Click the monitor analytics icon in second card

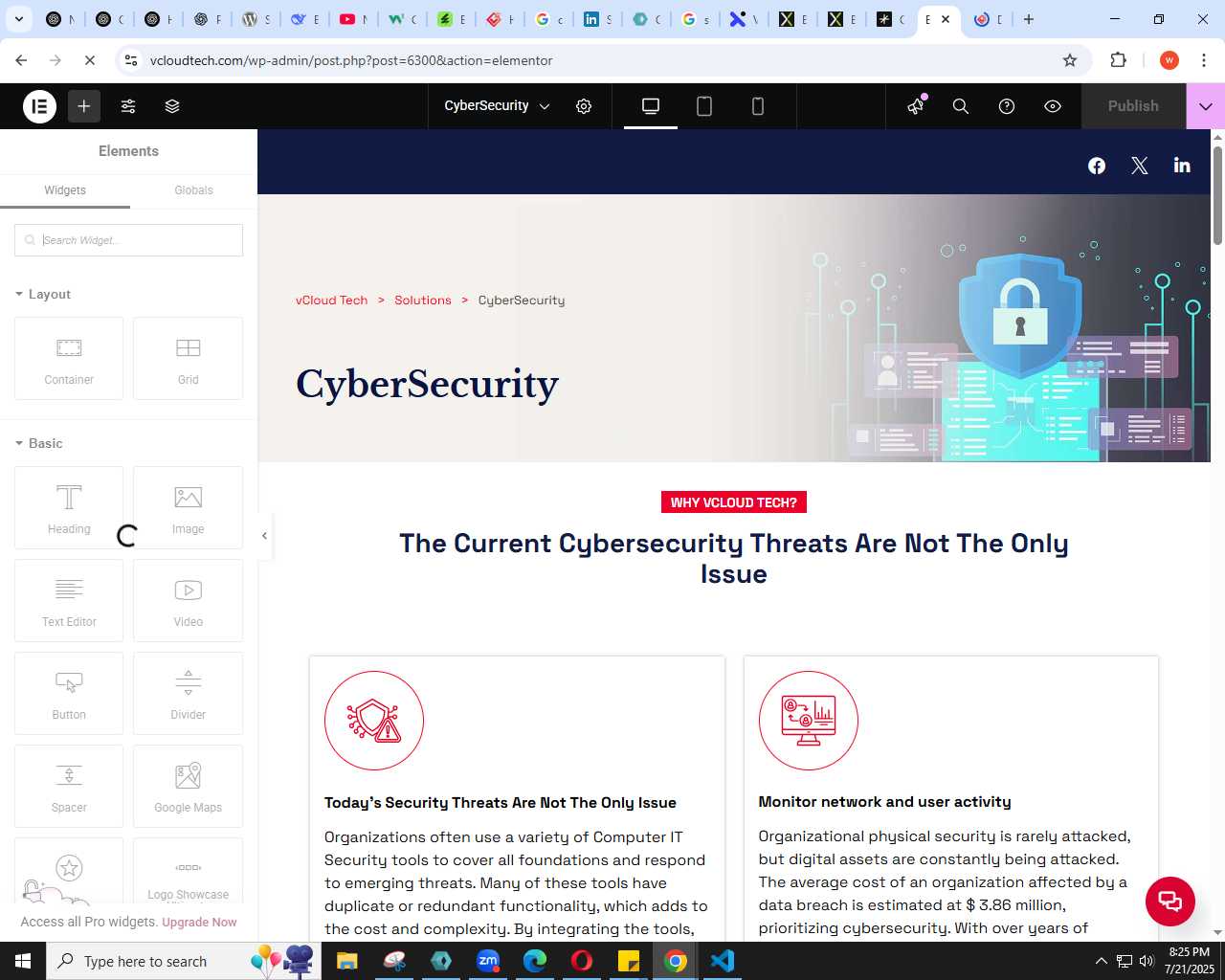pyautogui.click(x=809, y=721)
